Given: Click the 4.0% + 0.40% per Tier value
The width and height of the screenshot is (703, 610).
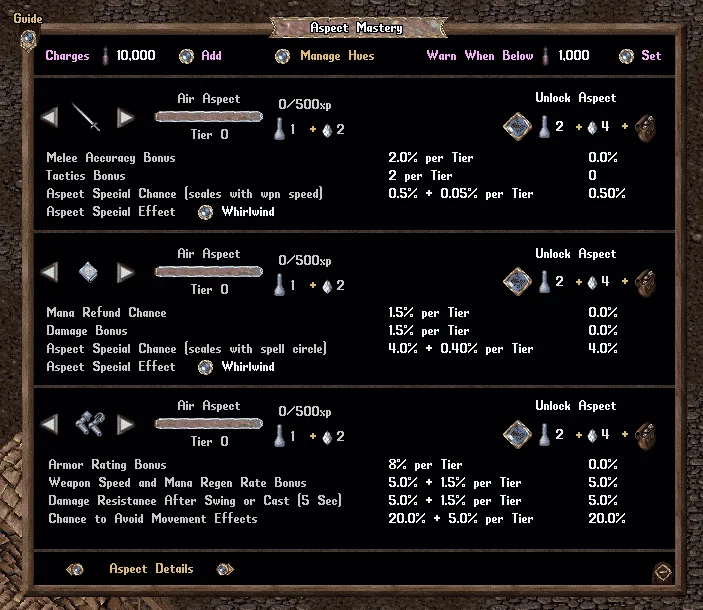Looking at the screenshot, I should pos(461,349).
